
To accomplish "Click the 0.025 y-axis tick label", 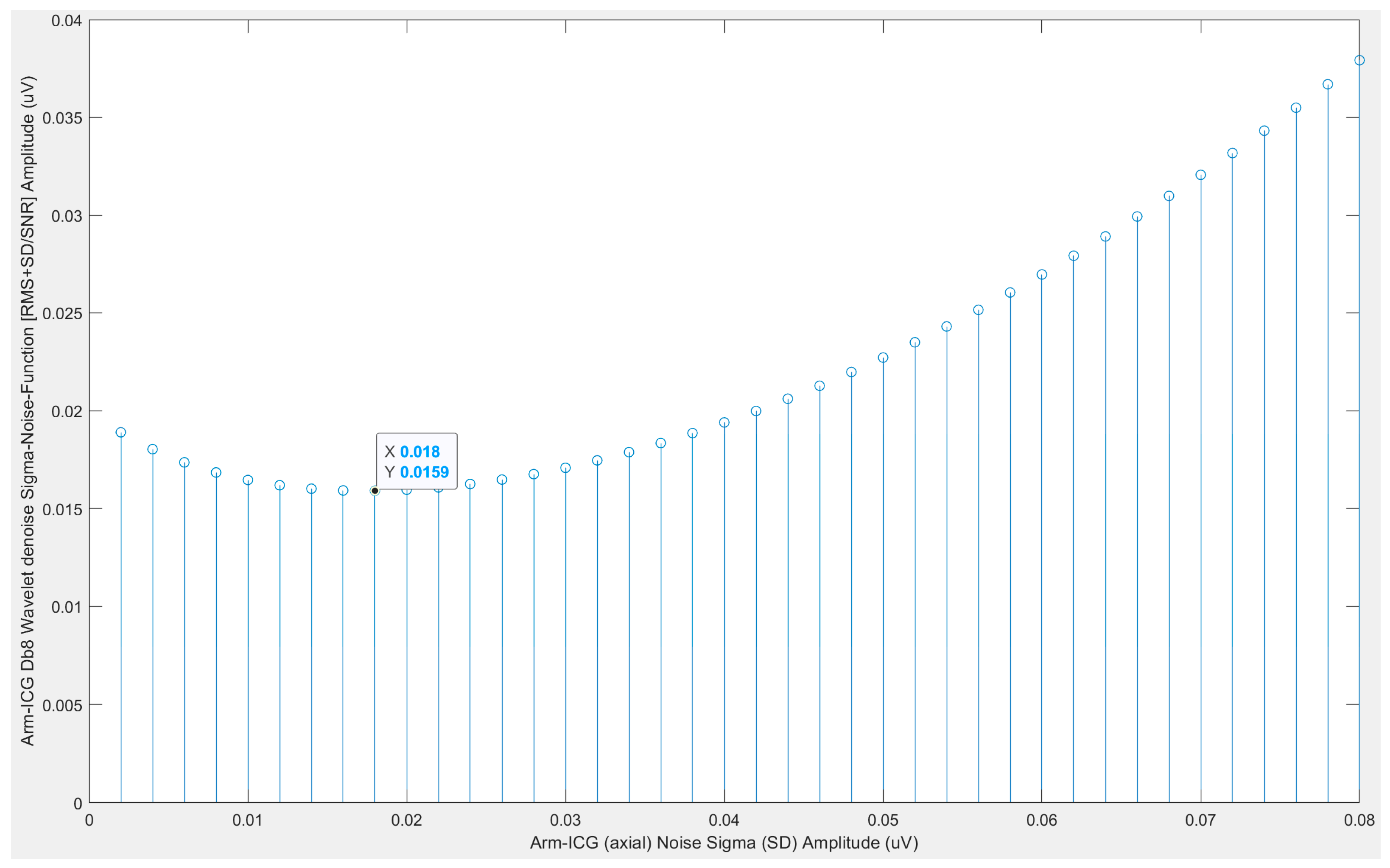I will coord(63,313).
